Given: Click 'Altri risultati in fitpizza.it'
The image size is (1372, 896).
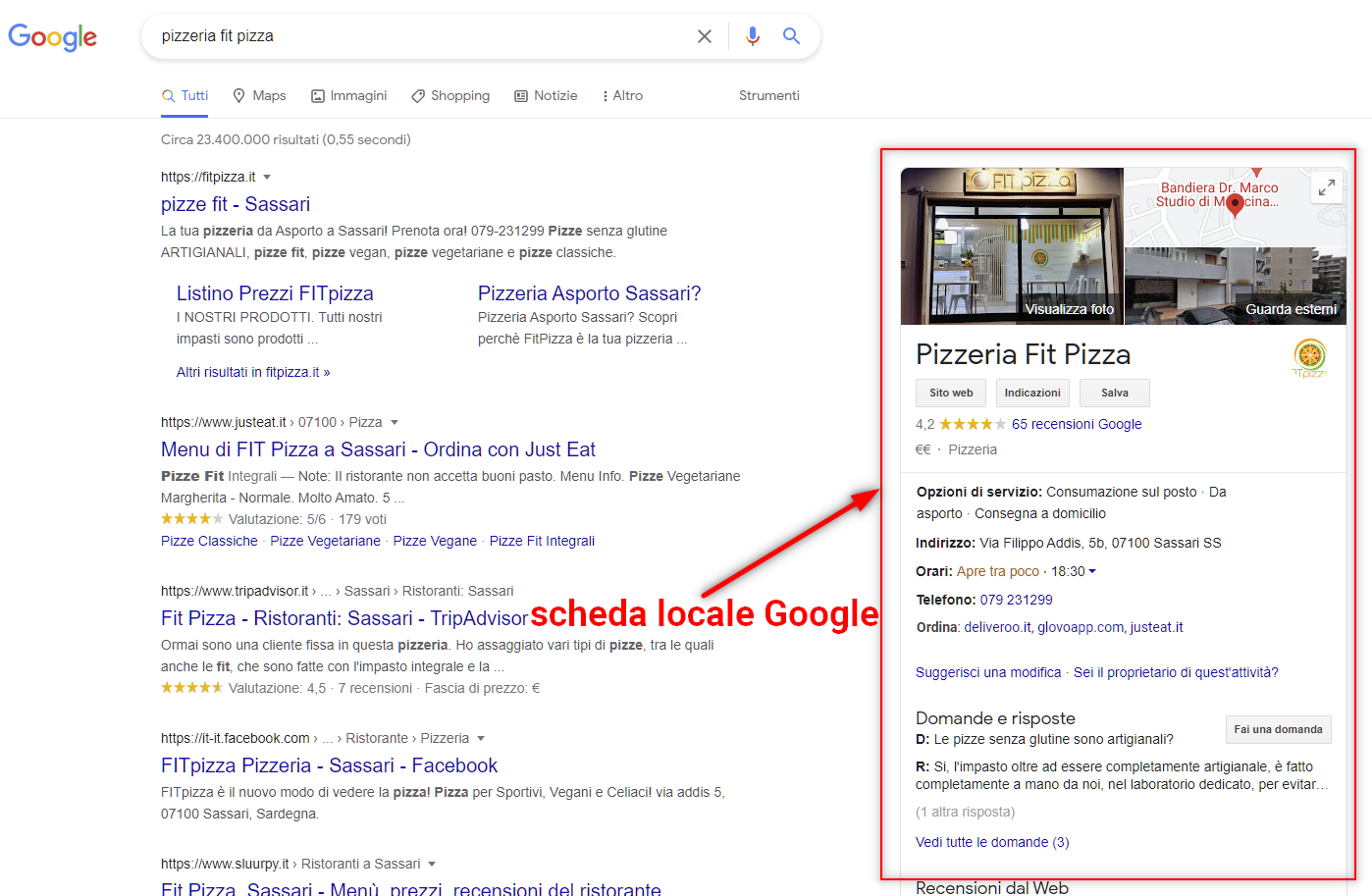Looking at the screenshot, I should pyautogui.click(x=253, y=372).
